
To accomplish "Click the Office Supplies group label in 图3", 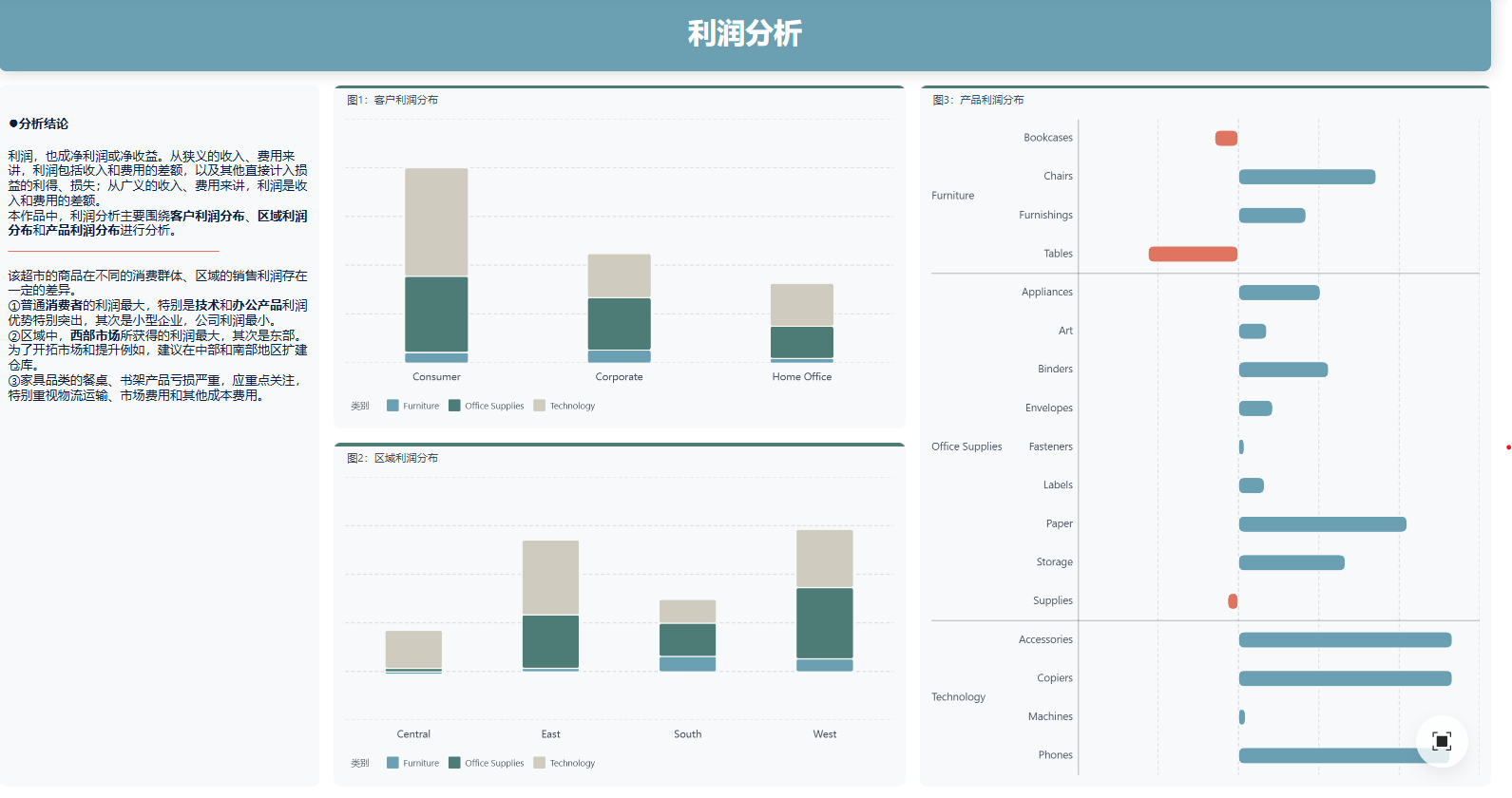I will [967, 446].
